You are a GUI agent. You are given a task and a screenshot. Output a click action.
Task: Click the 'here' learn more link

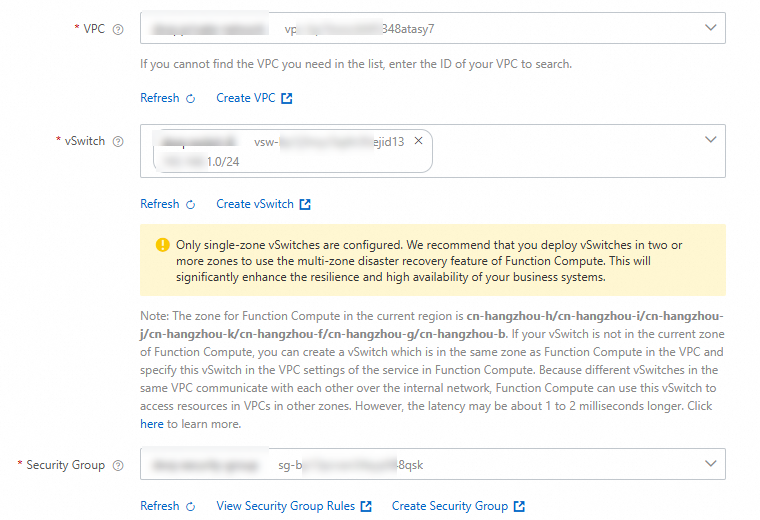[152, 424]
